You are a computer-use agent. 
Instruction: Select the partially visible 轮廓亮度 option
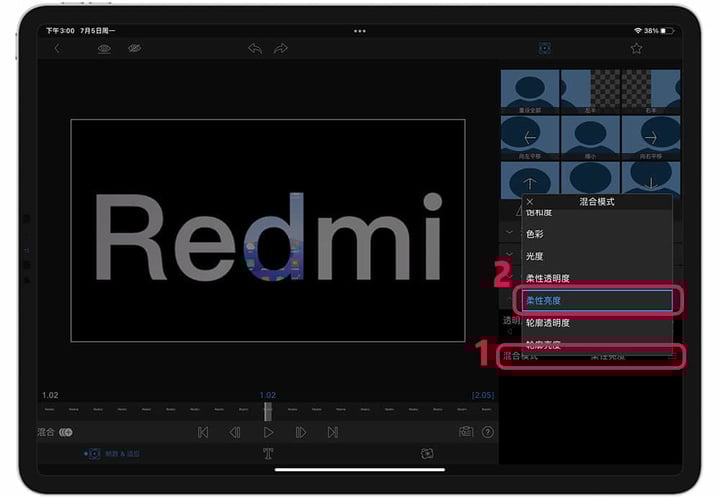(597, 344)
